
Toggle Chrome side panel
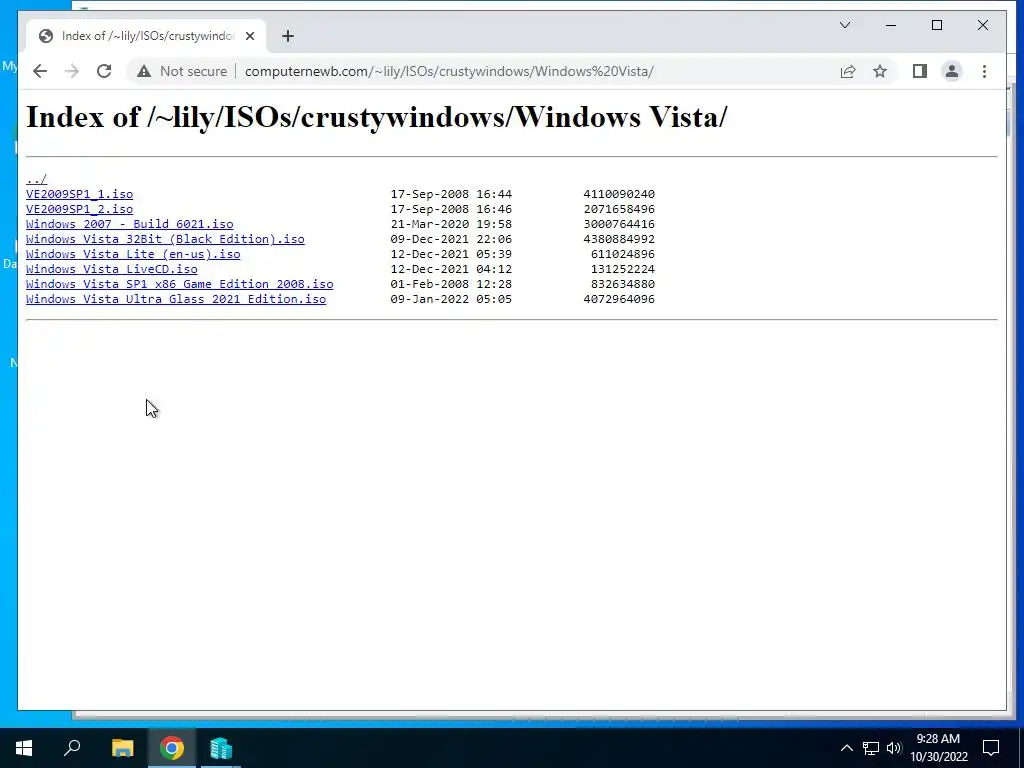pos(920,71)
